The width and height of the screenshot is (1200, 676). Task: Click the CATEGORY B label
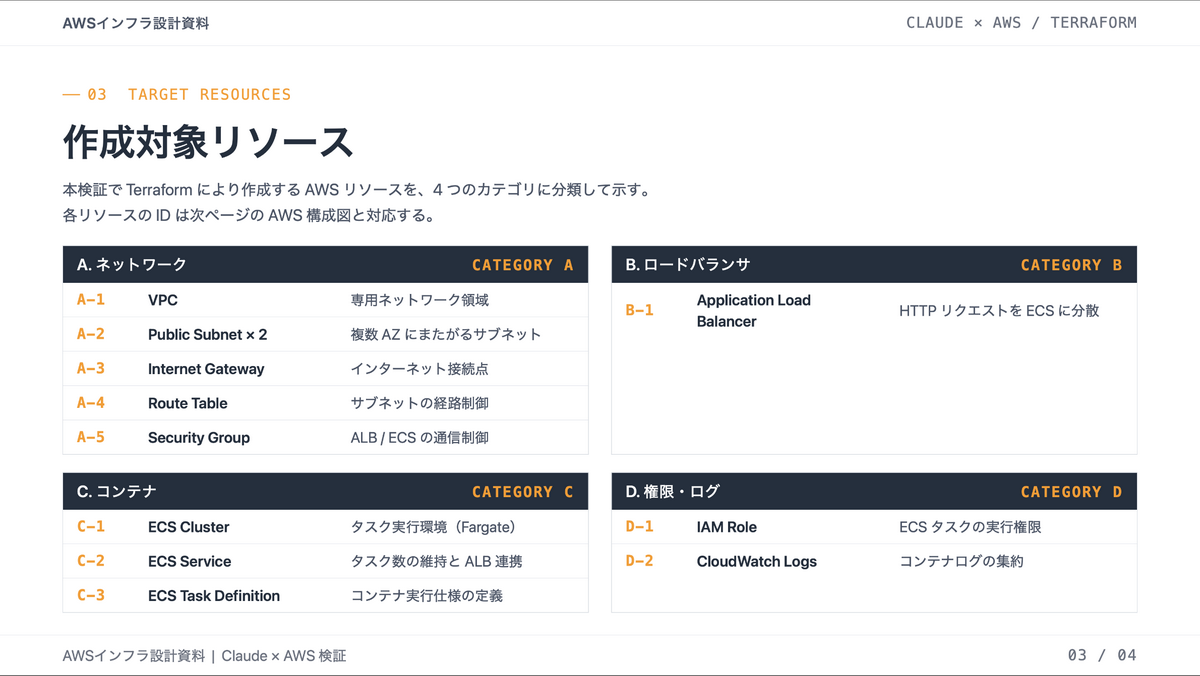1072,265
